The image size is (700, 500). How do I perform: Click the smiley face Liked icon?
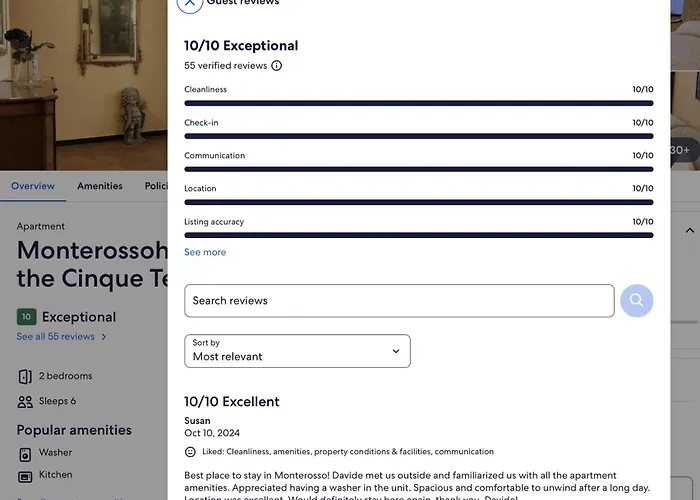coord(190,452)
